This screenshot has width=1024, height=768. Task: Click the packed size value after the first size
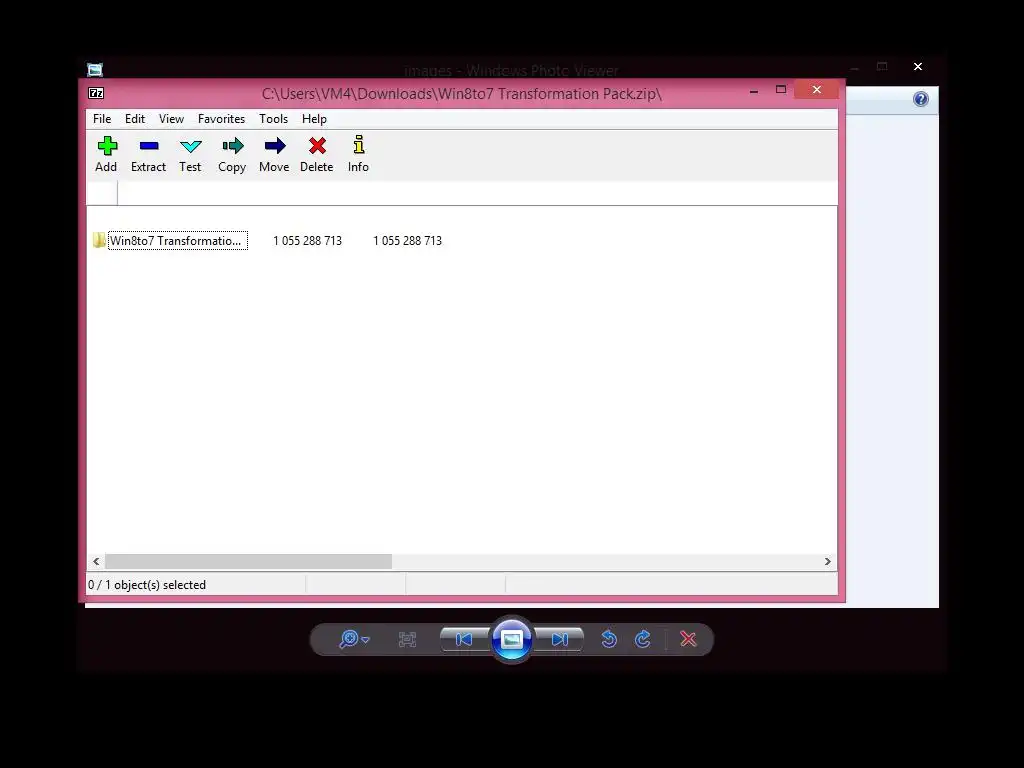click(x=408, y=241)
